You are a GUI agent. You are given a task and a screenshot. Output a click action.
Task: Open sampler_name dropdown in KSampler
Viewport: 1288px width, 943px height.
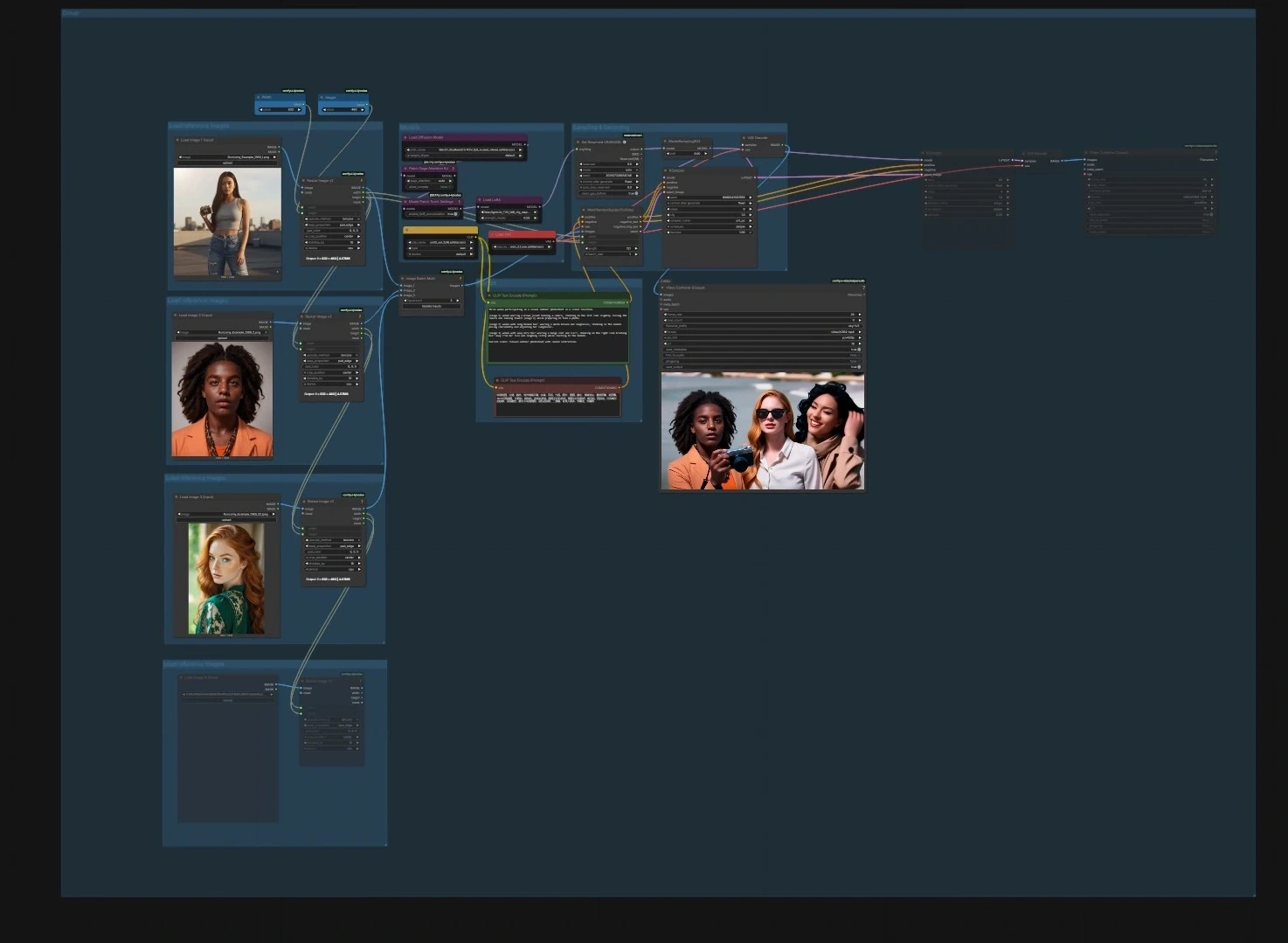[x=710, y=220]
